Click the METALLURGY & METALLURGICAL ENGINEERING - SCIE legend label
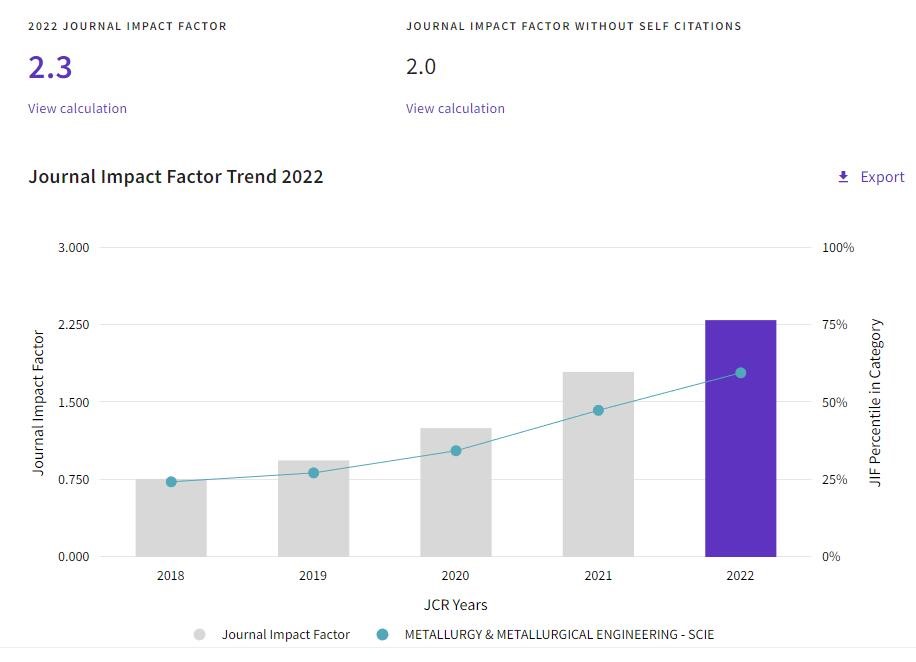The image size is (916, 662). click(x=559, y=634)
